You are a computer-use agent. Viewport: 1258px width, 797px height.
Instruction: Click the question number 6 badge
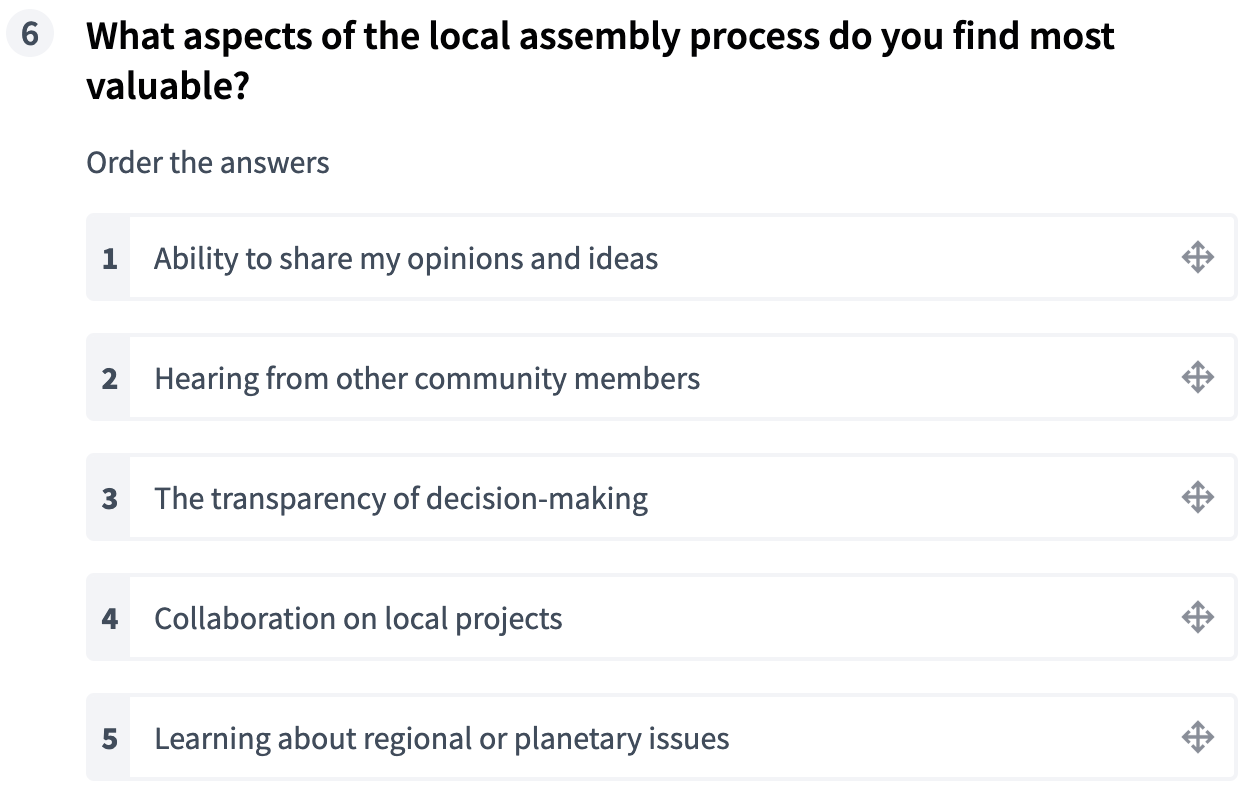click(x=30, y=35)
